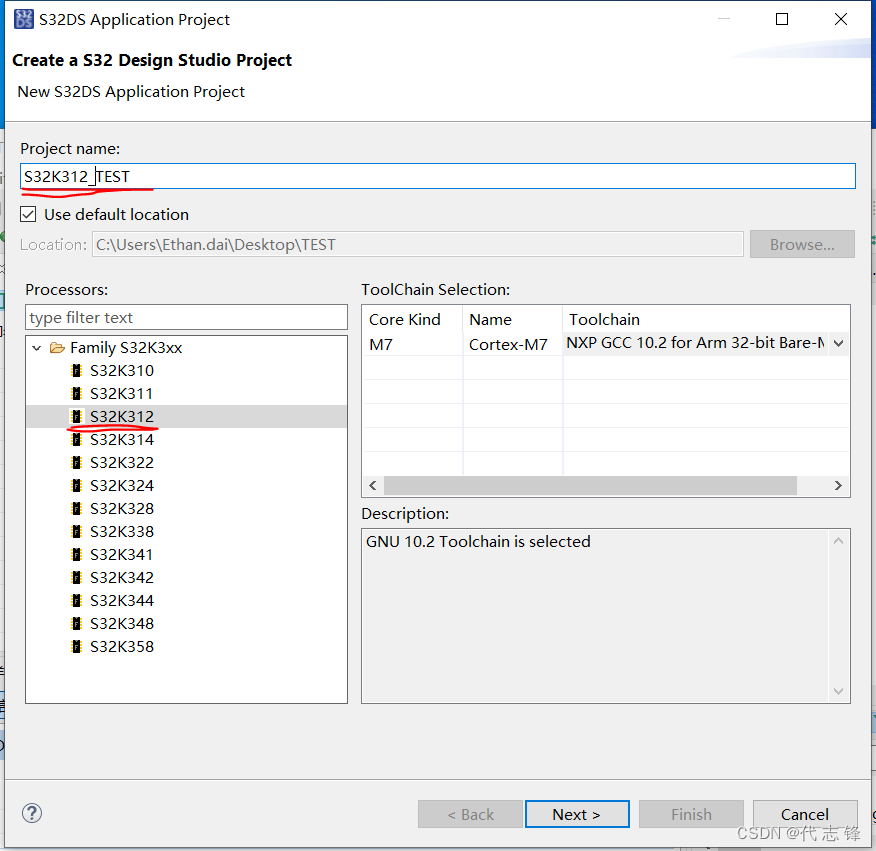Cancel the new project wizard
This screenshot has height=851, width=876.
[x=805, y=814]
